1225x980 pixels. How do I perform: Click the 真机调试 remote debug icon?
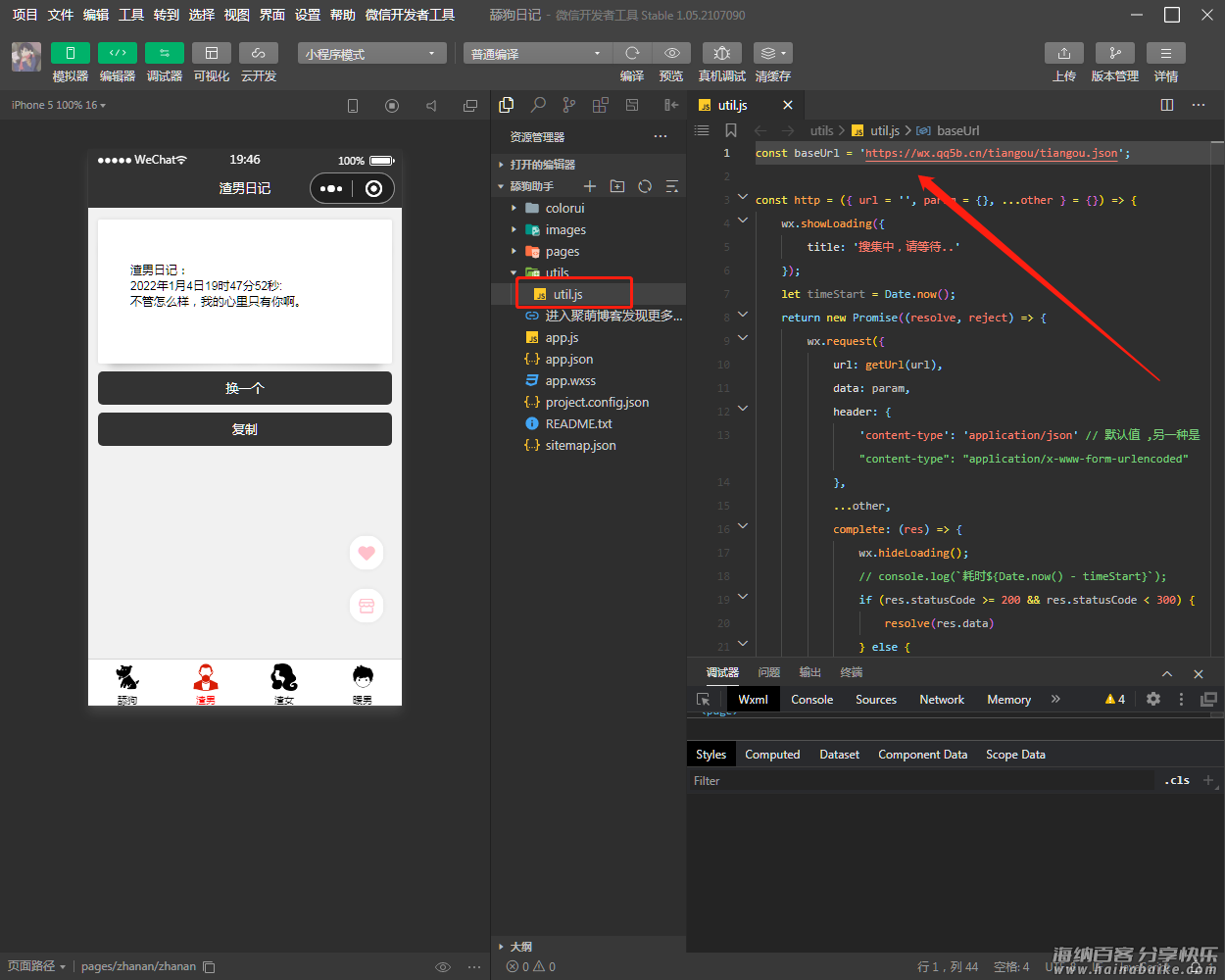722,53
